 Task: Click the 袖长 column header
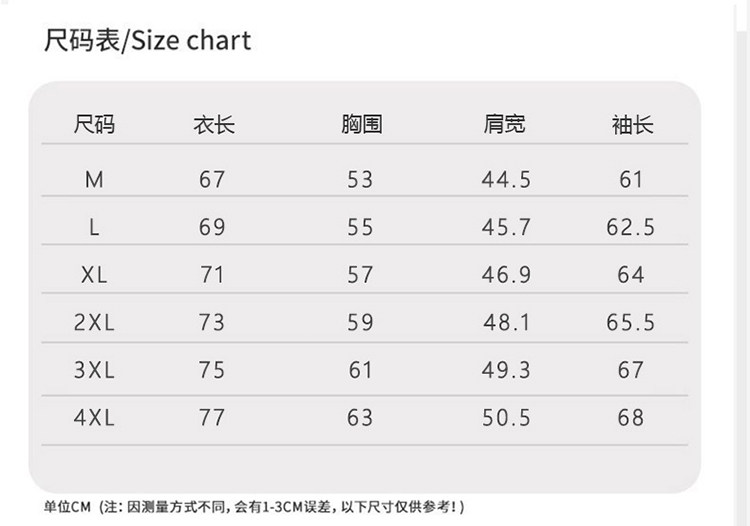click(632, 125)
